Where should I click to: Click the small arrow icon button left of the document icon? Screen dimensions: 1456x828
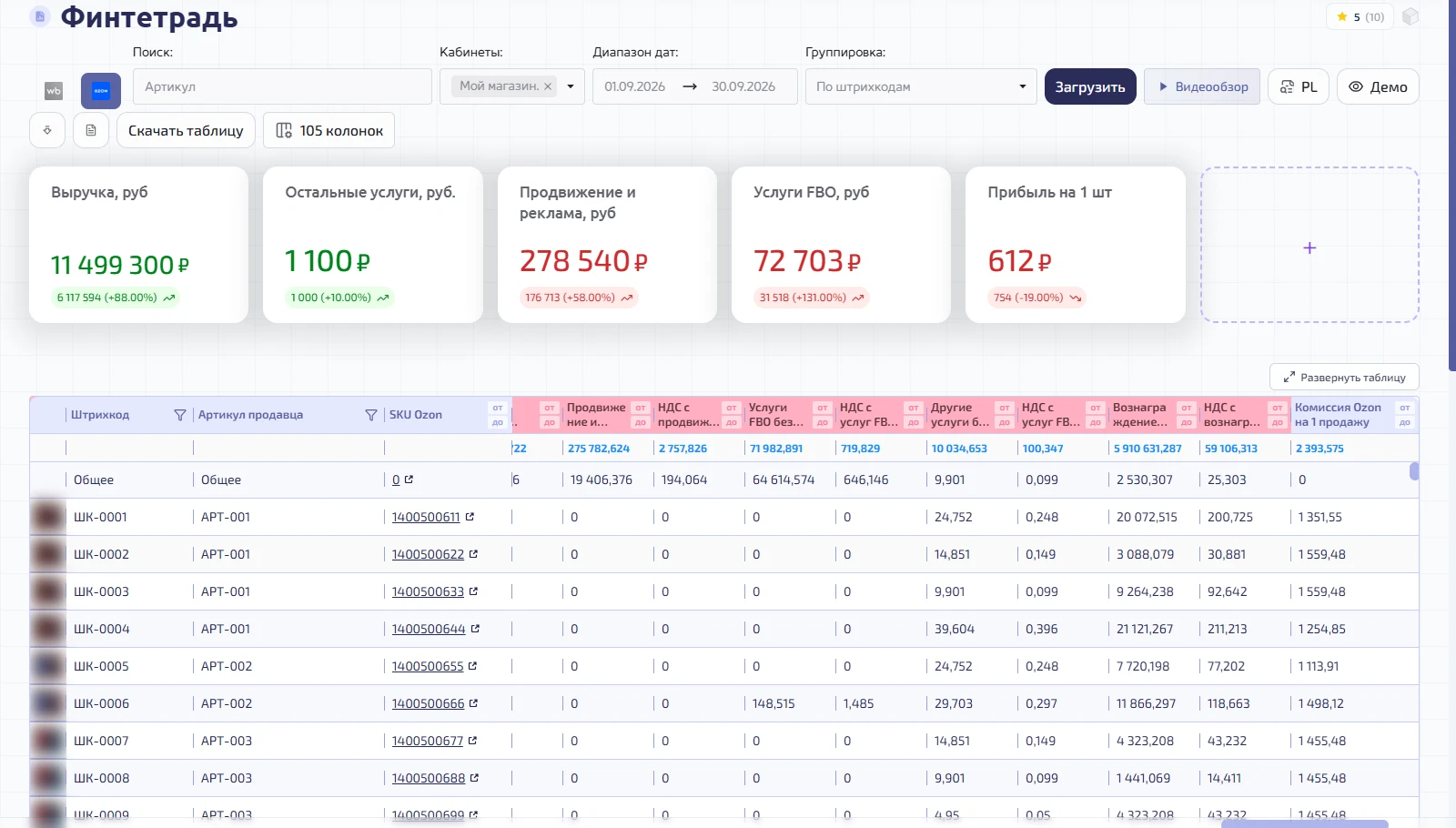coord(47,130)
